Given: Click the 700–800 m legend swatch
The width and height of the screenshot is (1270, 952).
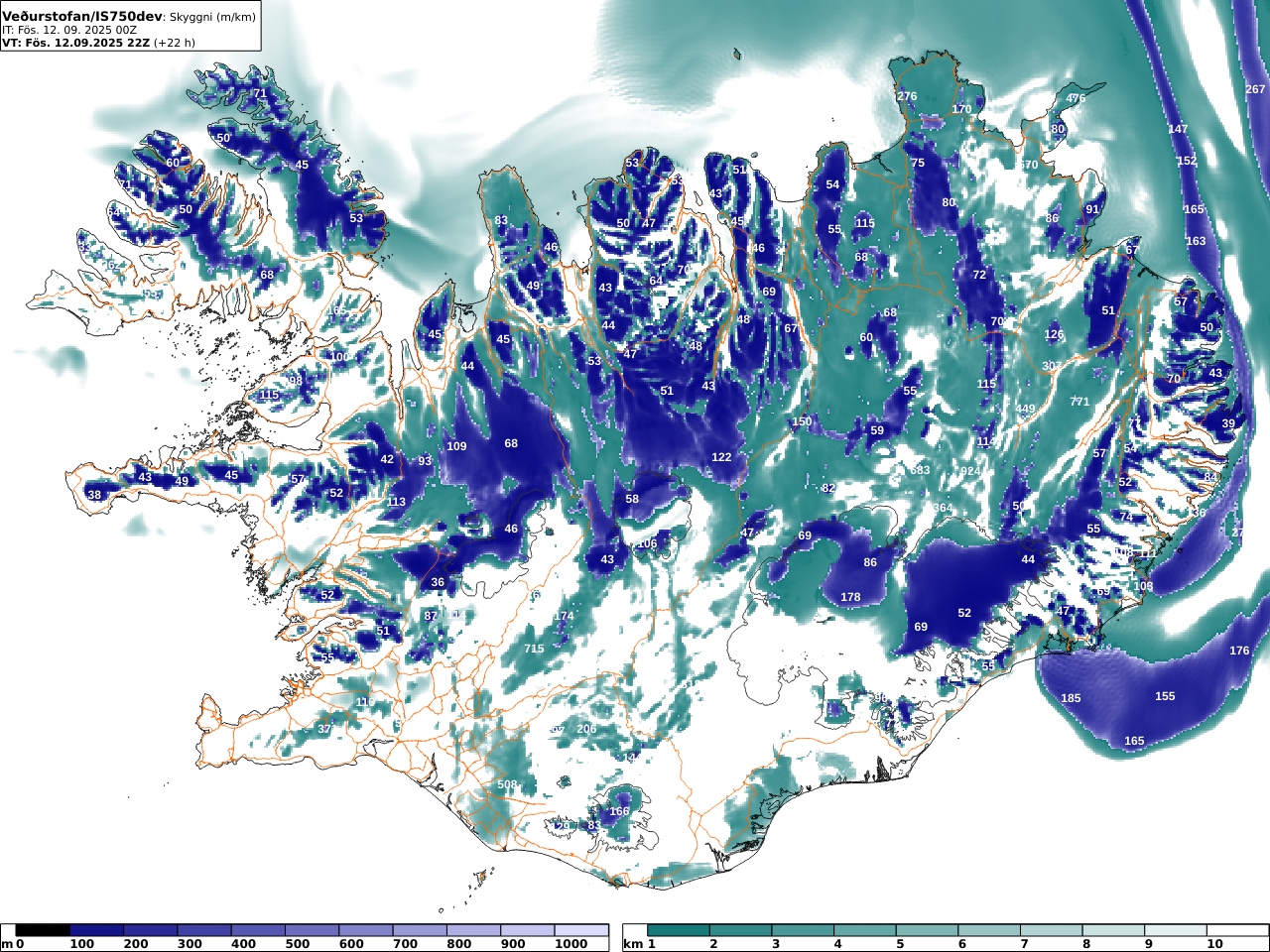Looking at the screenshot, I should pyautogui.click(x=419, y=930).
